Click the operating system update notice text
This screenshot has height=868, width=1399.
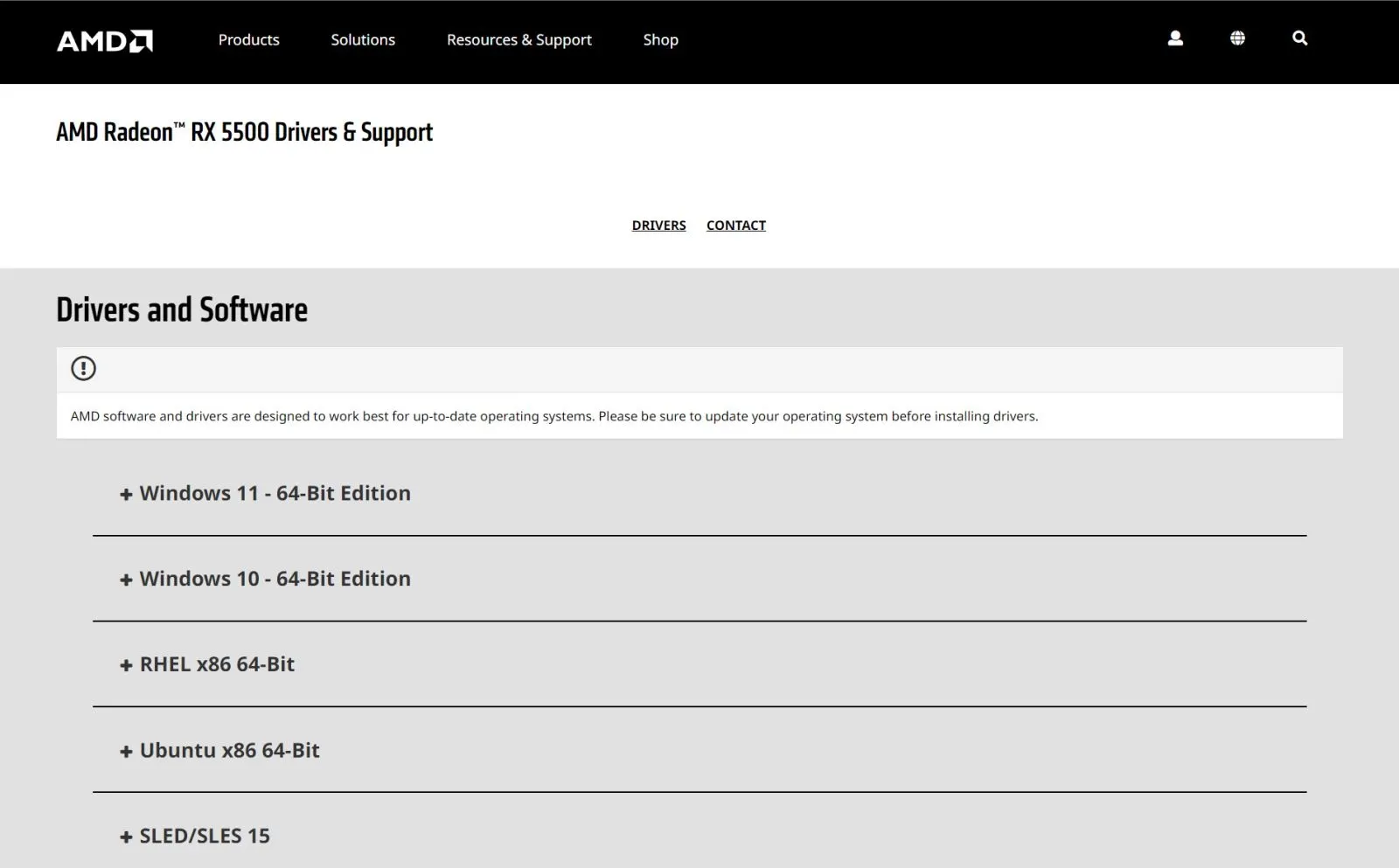pyautogui.click(x=553, y=416)
